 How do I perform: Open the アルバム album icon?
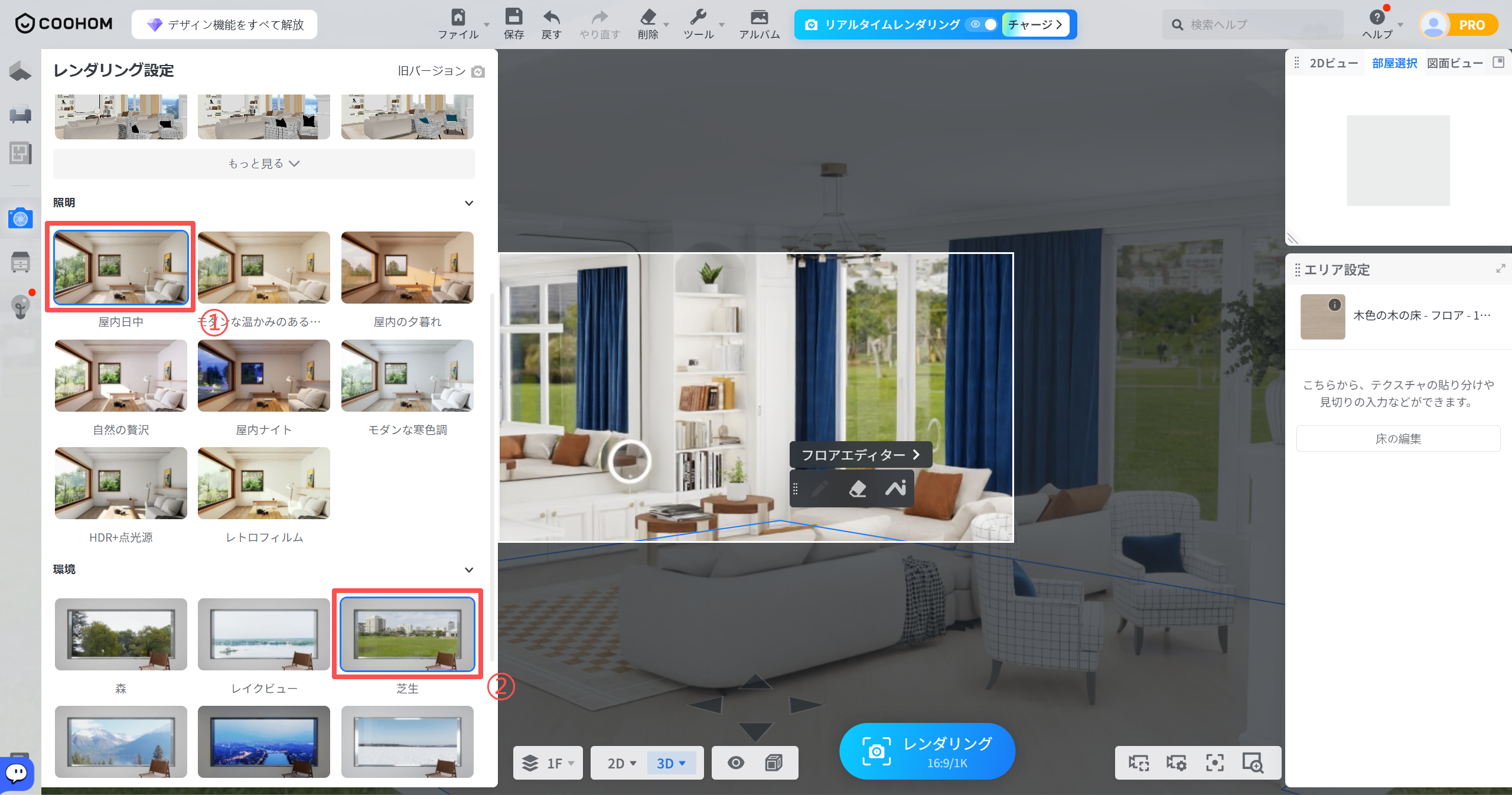760,17
